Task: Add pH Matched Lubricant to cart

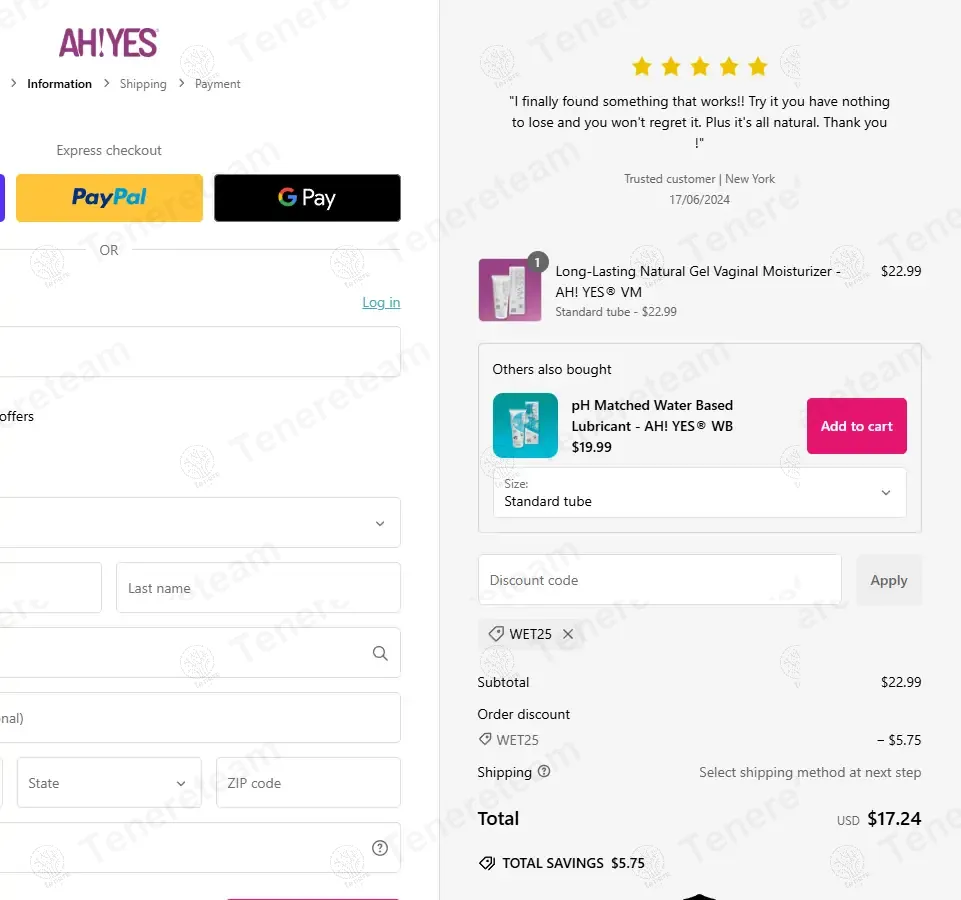Action: point(856,426)
